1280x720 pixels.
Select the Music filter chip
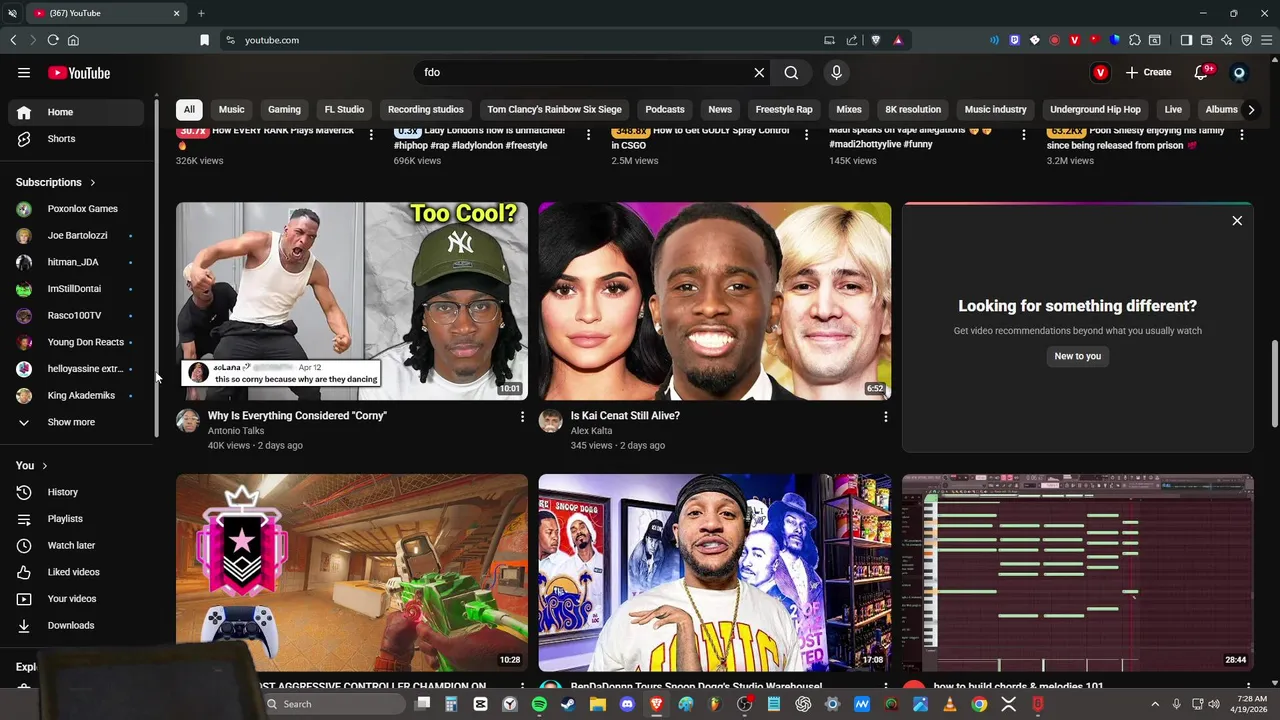tap(231, 109)
